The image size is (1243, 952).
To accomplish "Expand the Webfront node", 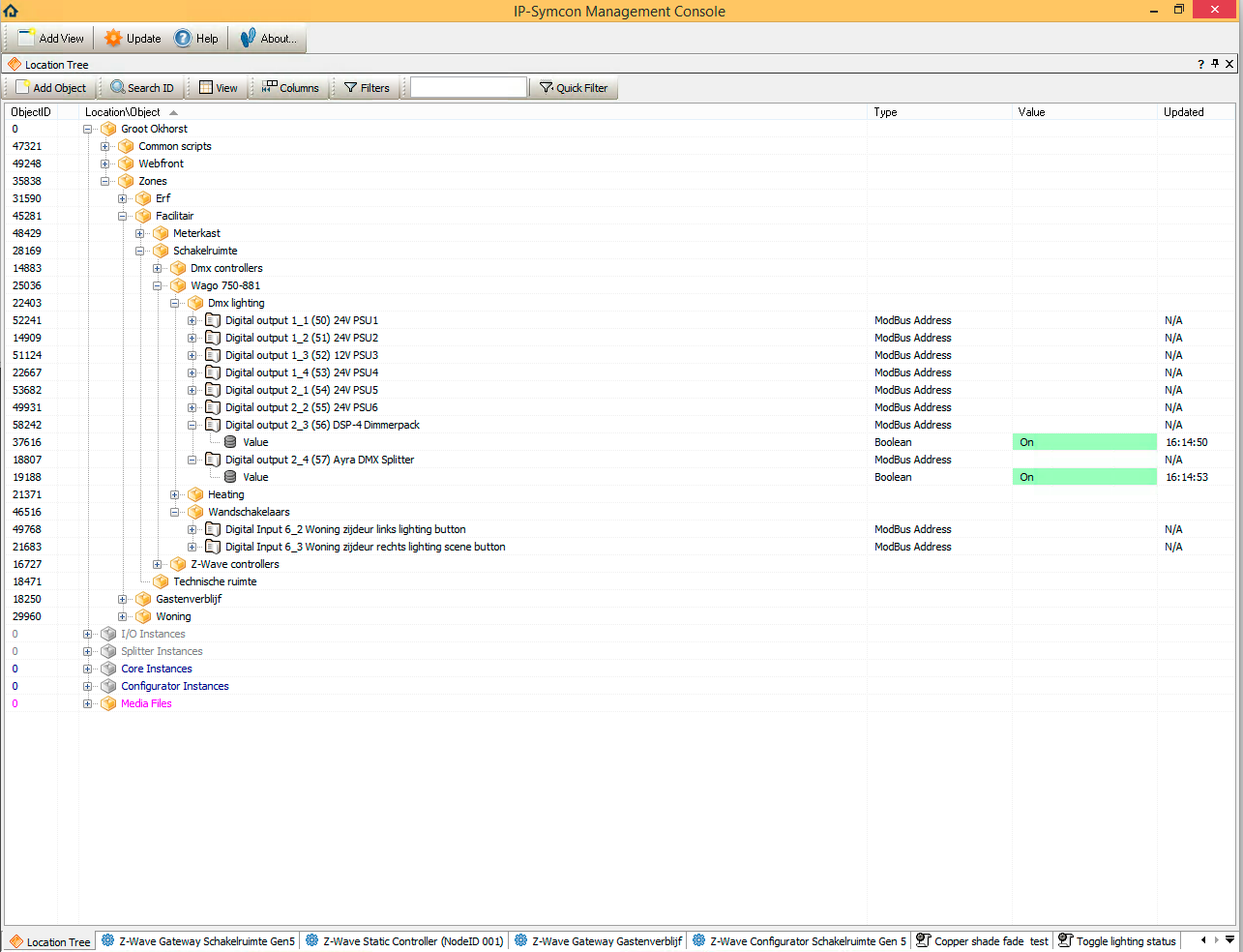I will tap(104, 164).
